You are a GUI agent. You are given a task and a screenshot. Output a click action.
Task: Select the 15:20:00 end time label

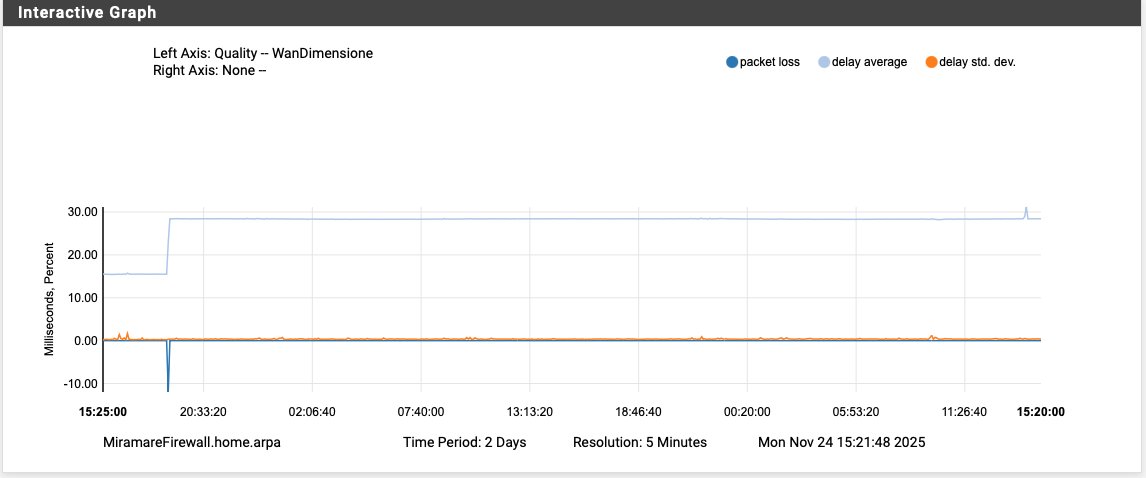pyautogui.click(x=1040, y=411)
